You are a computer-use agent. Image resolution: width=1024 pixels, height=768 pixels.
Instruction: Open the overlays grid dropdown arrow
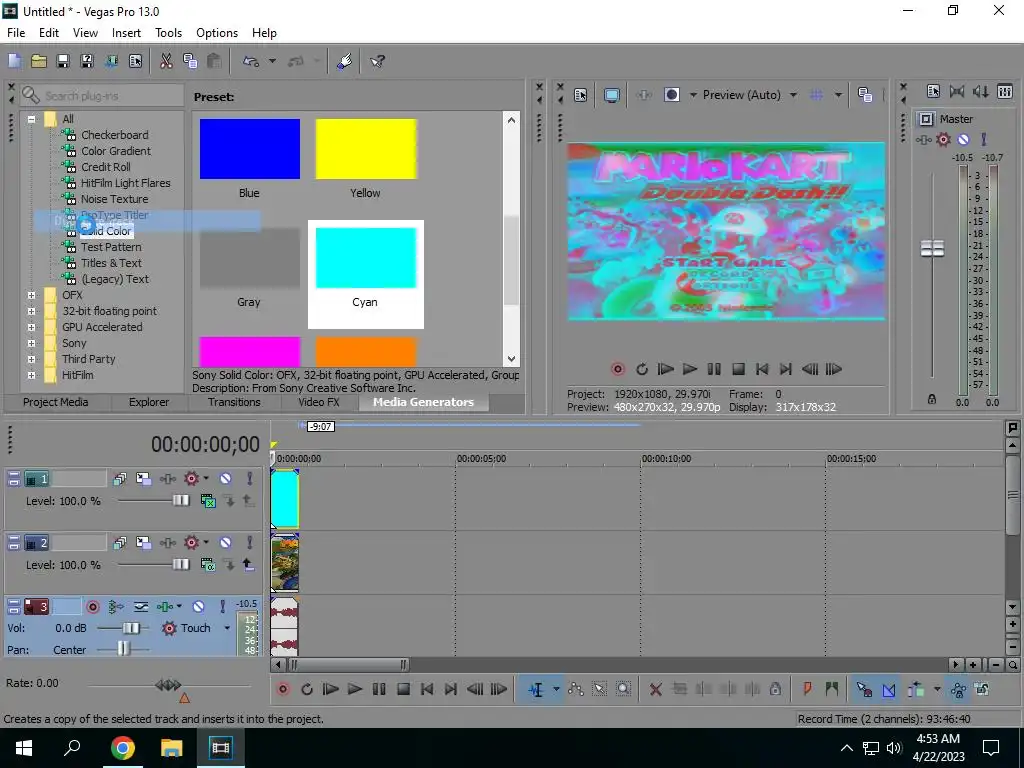838,95
